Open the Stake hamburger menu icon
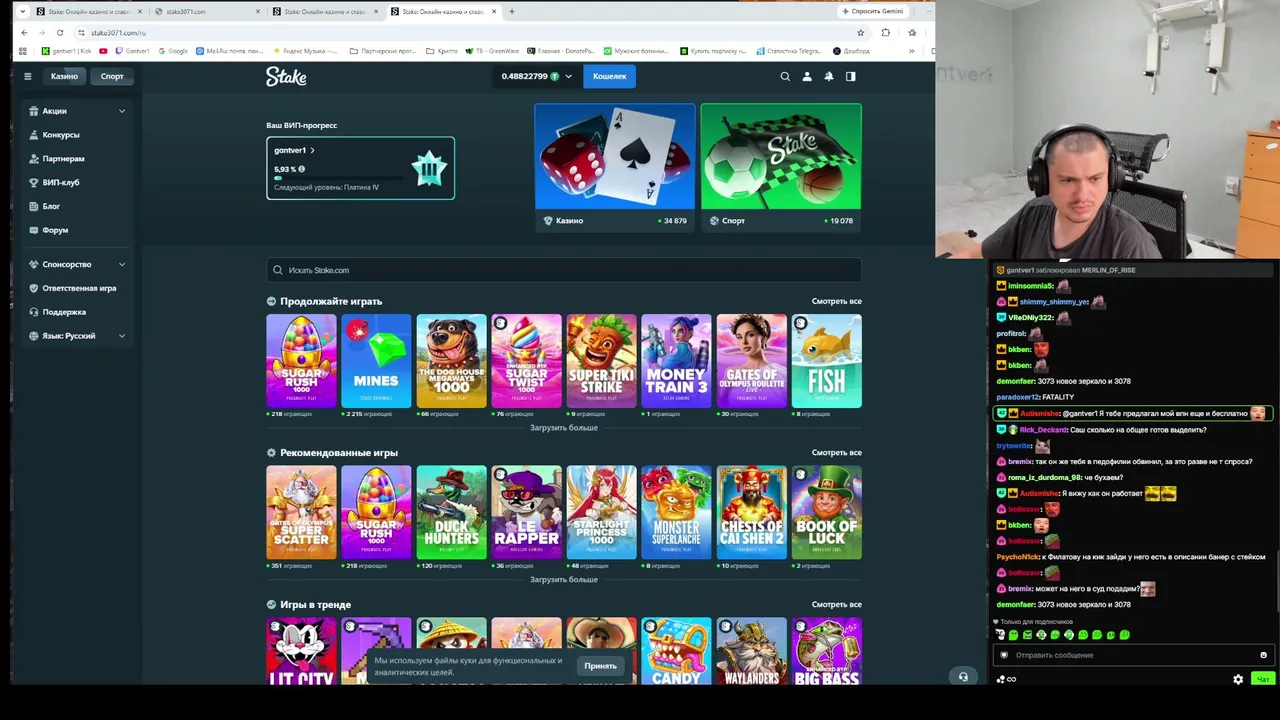 pyautogui.click(x=28, y=76)
